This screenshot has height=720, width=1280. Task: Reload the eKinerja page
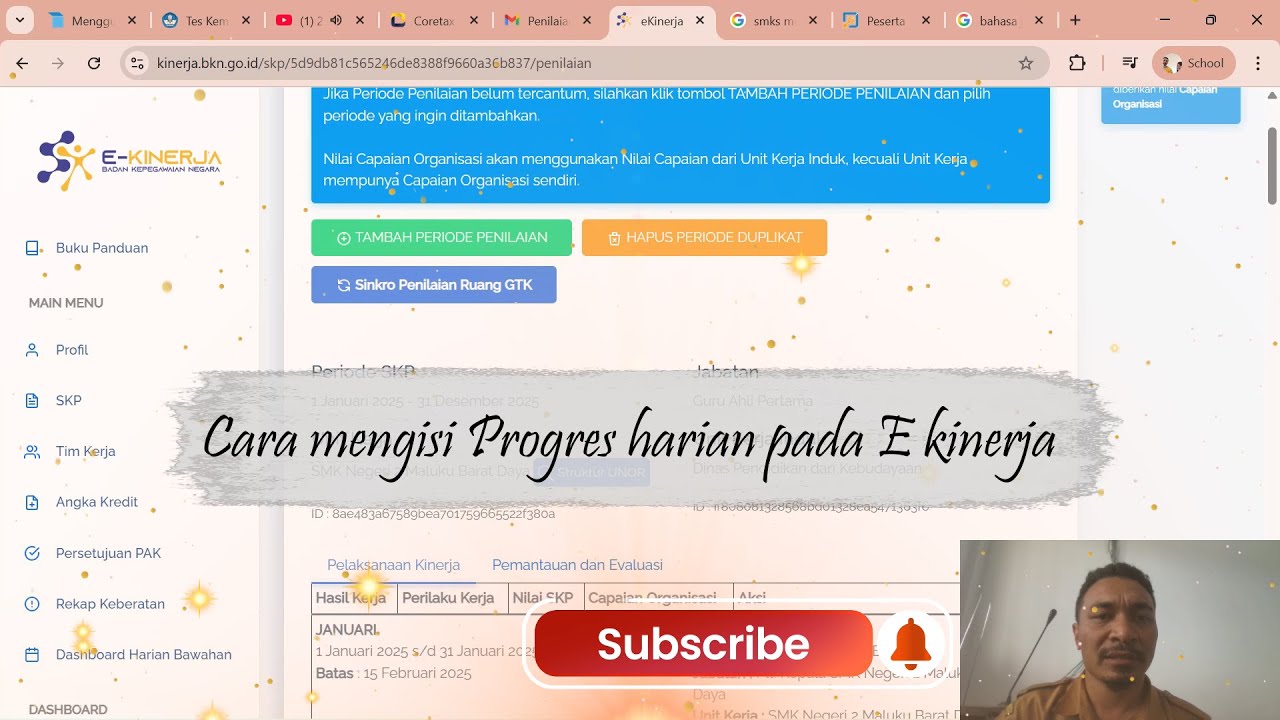pyautogui.click(x=94, y=63)
